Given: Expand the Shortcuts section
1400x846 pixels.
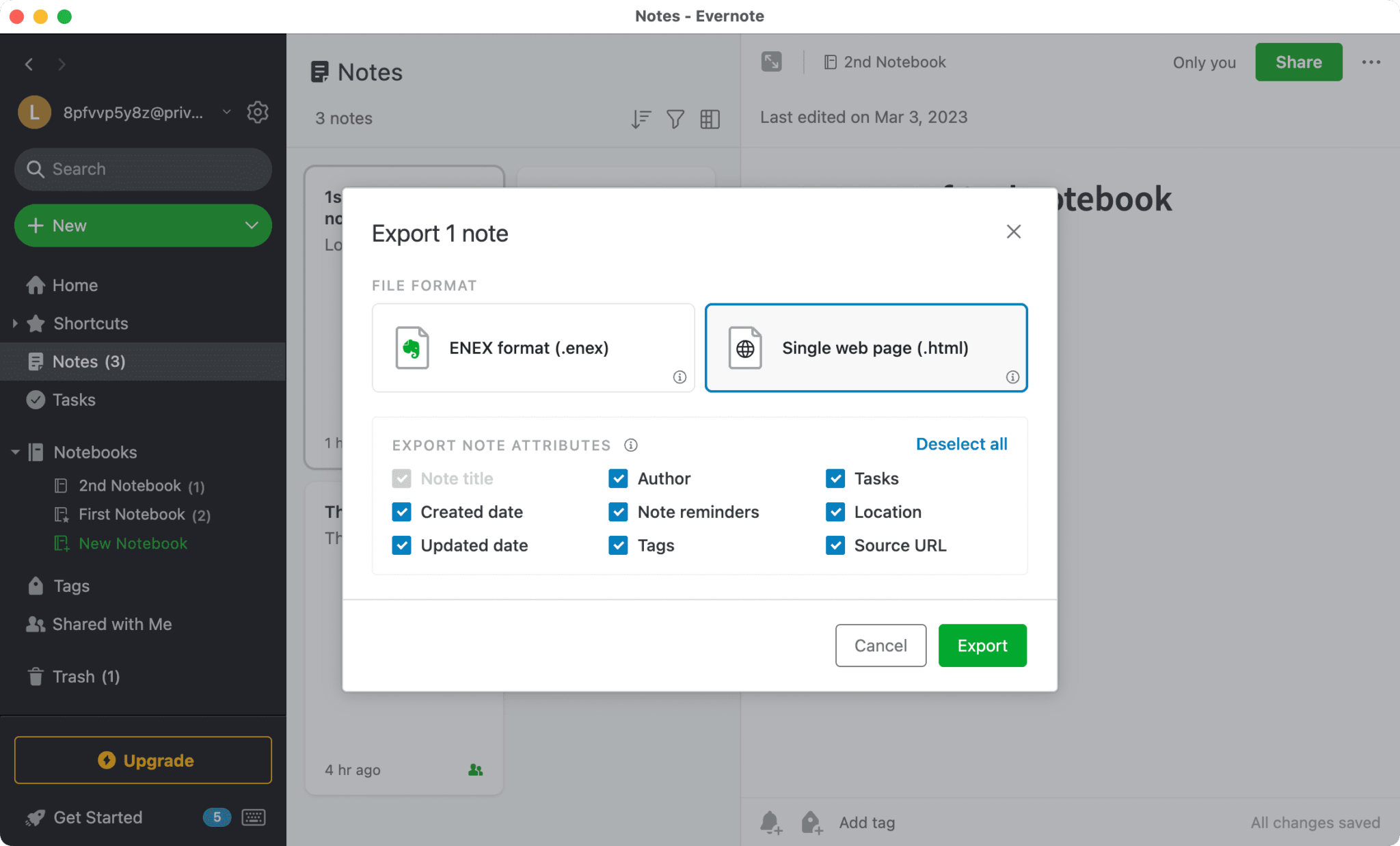Looking at the screenshot, I should [15, 323].
